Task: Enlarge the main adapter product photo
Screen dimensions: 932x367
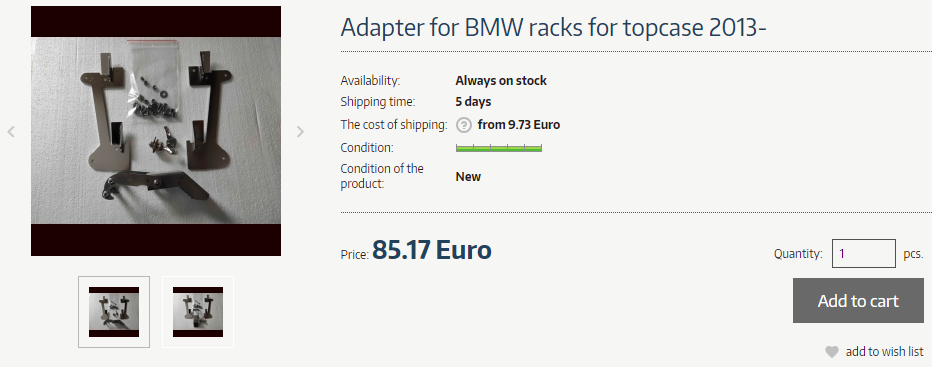Action: point(156,131)
